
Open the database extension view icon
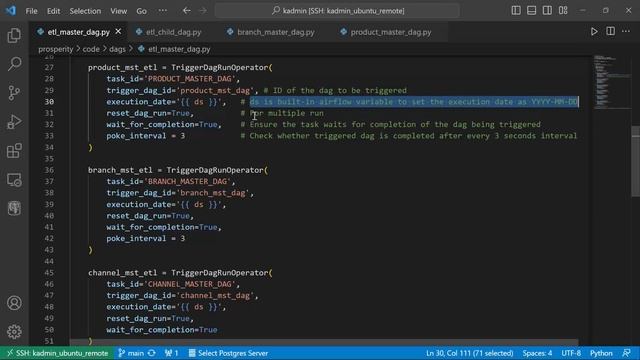pos(14,208)
